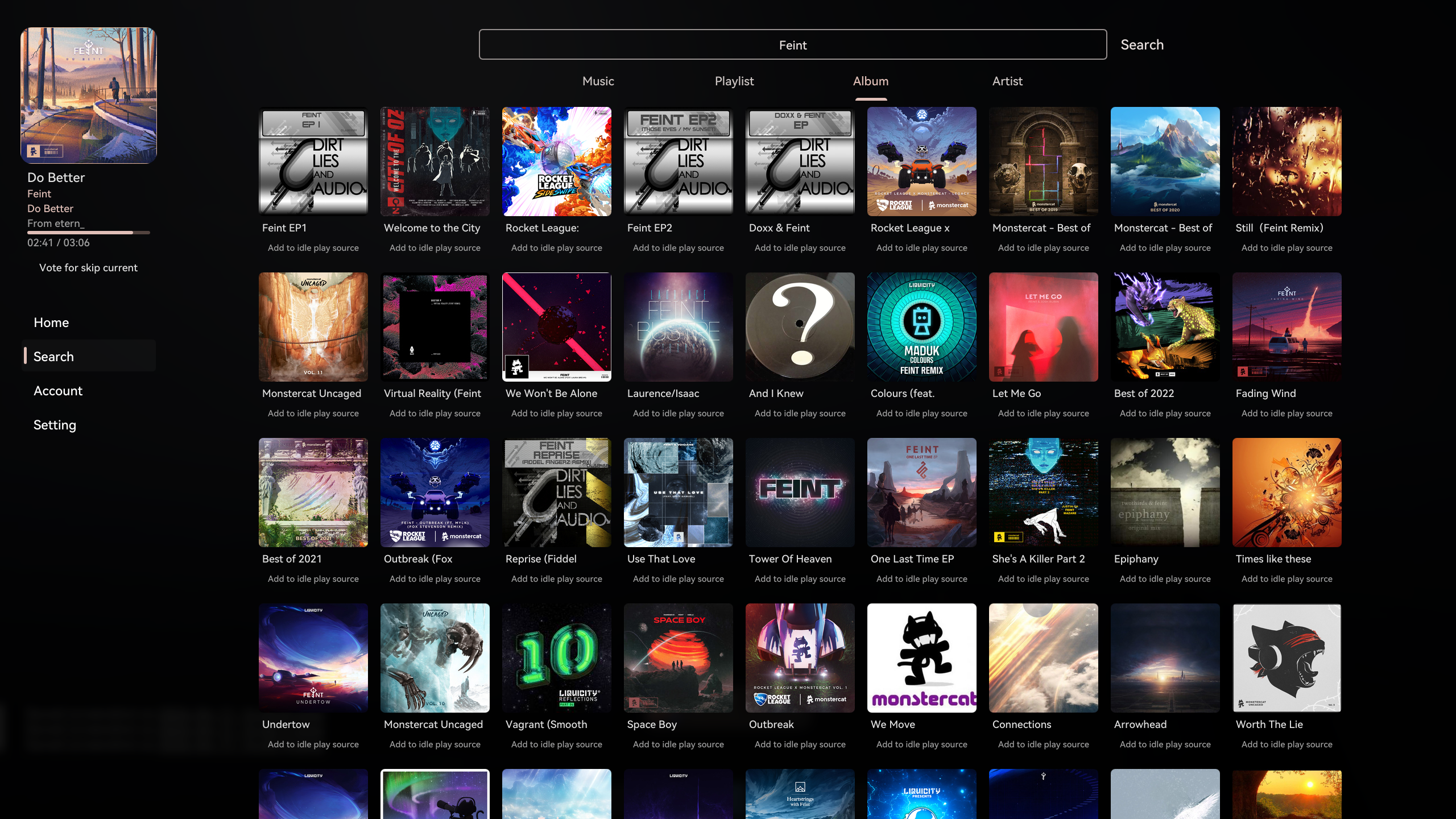Vote for skip current track
Image resolution: width=1456 pixels, height=819 pixels.
tap(88, 268)
